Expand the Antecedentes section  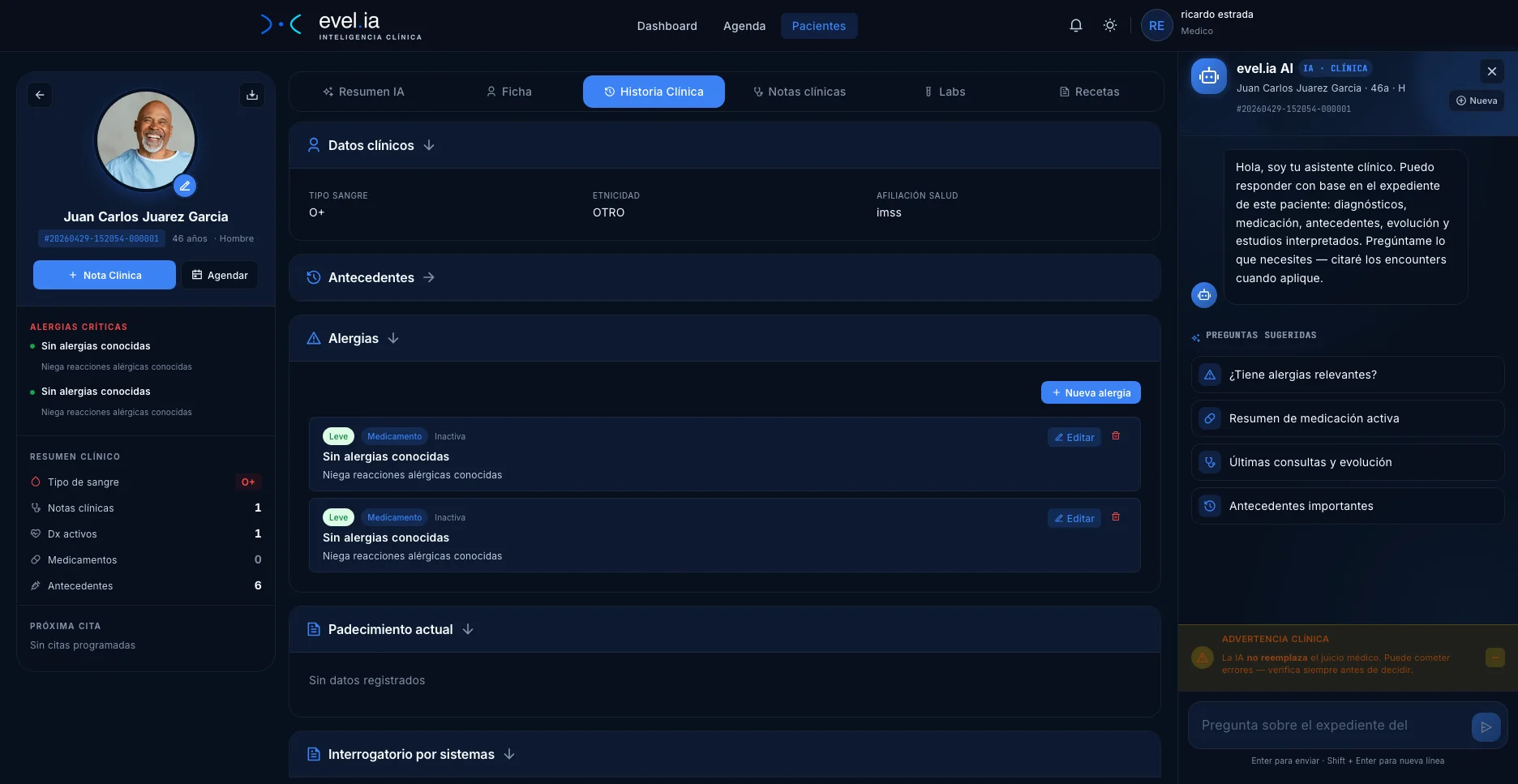429,277
